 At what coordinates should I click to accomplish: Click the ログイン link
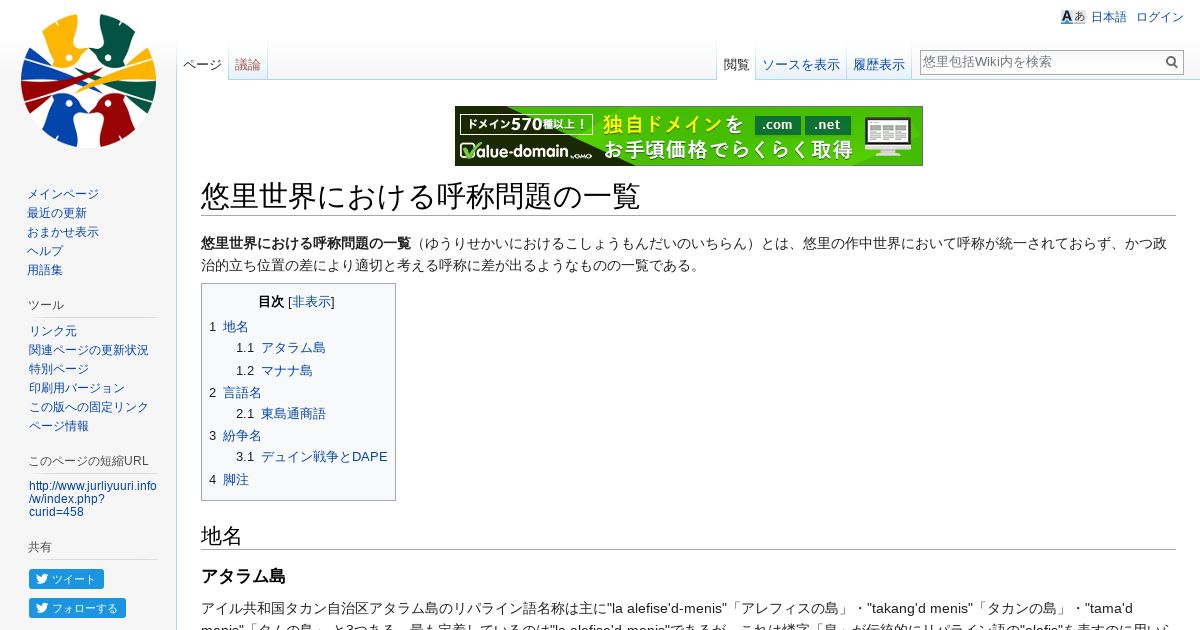click(1160, 17)
